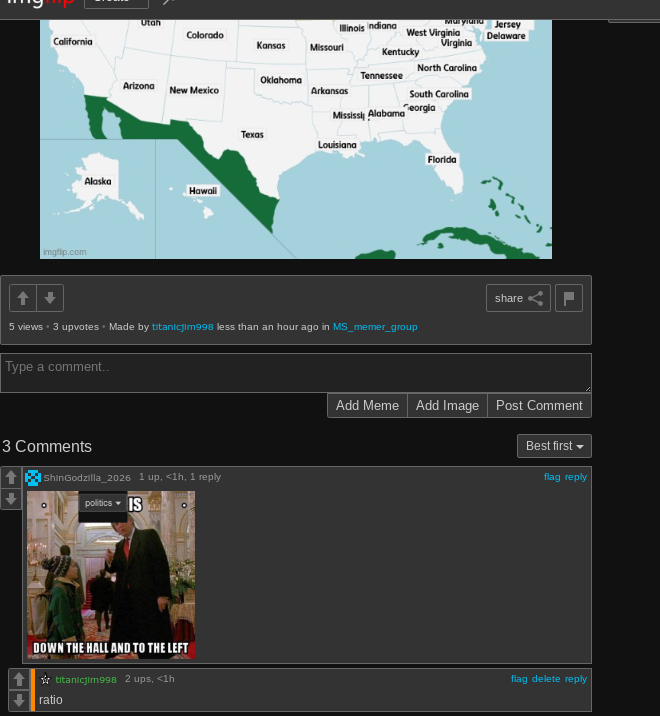Screen dimensions: 660x716
Task: Upvote the 'ratio' comment
Action: [x=18, y=680]
